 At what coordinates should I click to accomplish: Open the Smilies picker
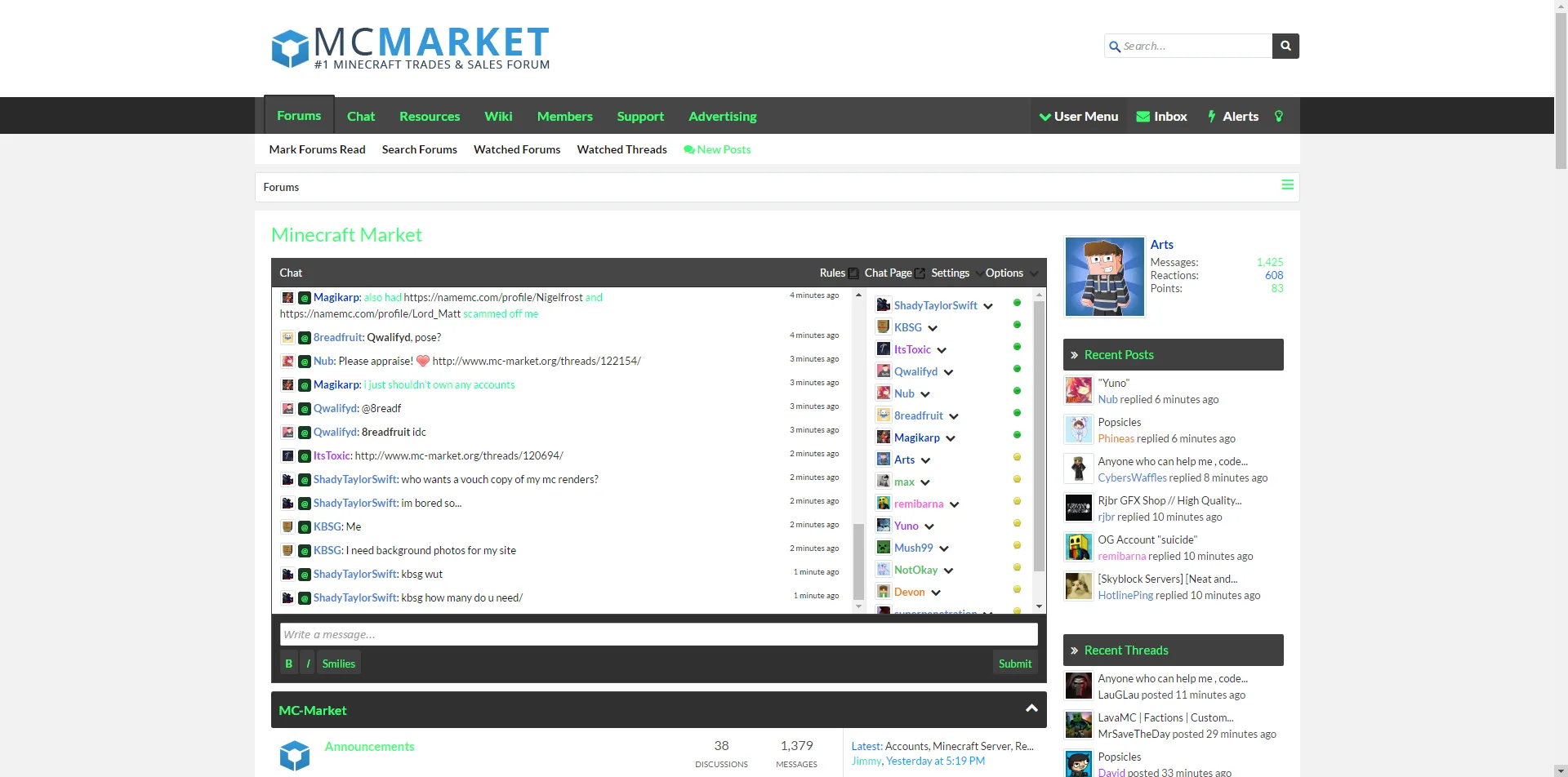pos(338,664)
